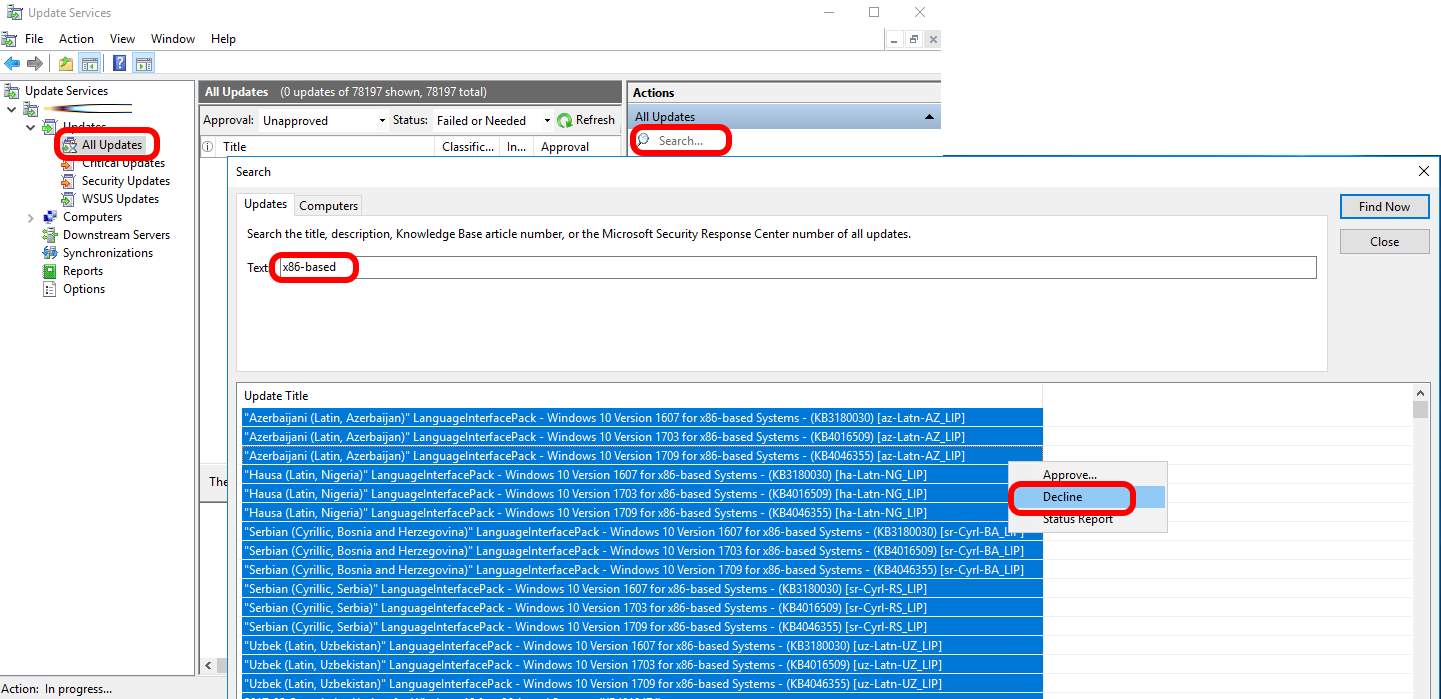Click the blue Help question mark icon

pos(119,64)
